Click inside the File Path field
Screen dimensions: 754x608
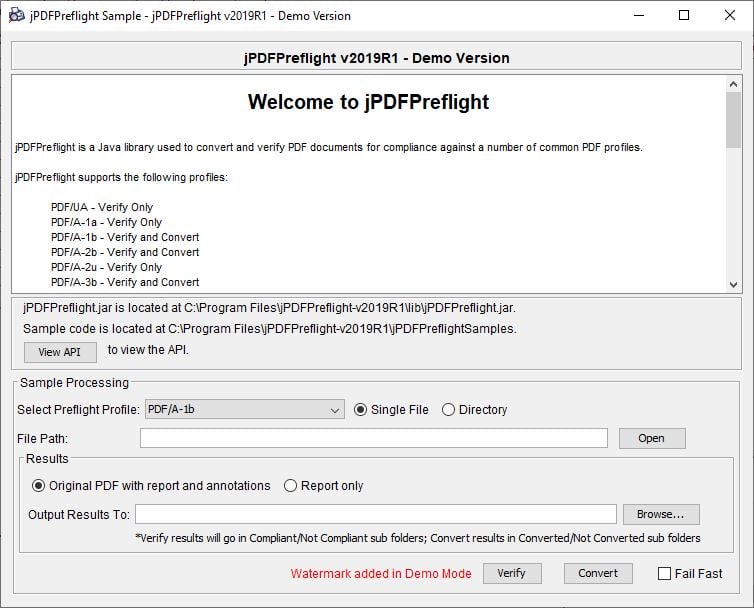pyautogui.click(x=374, y=439)
